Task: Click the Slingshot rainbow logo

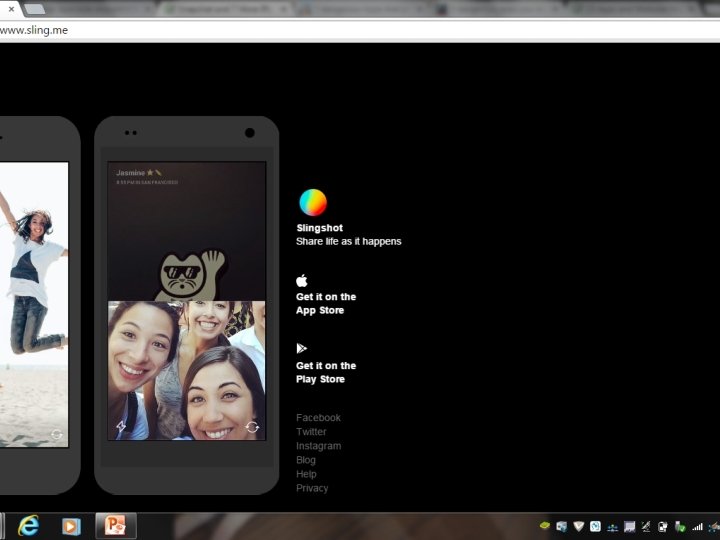Action: [x=313, y=202]
